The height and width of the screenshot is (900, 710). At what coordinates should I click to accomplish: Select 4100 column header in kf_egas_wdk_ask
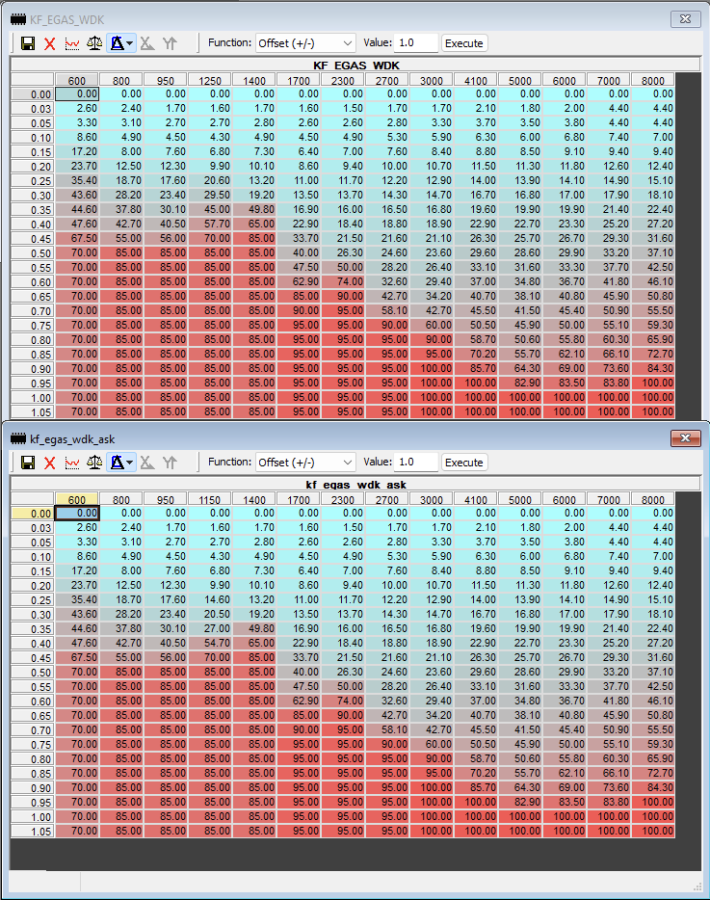[476, 499]
